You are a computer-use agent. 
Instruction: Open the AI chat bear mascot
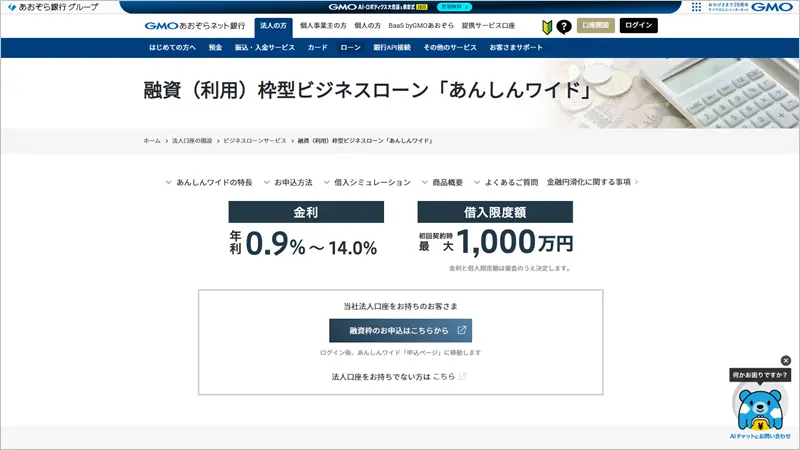762,405
